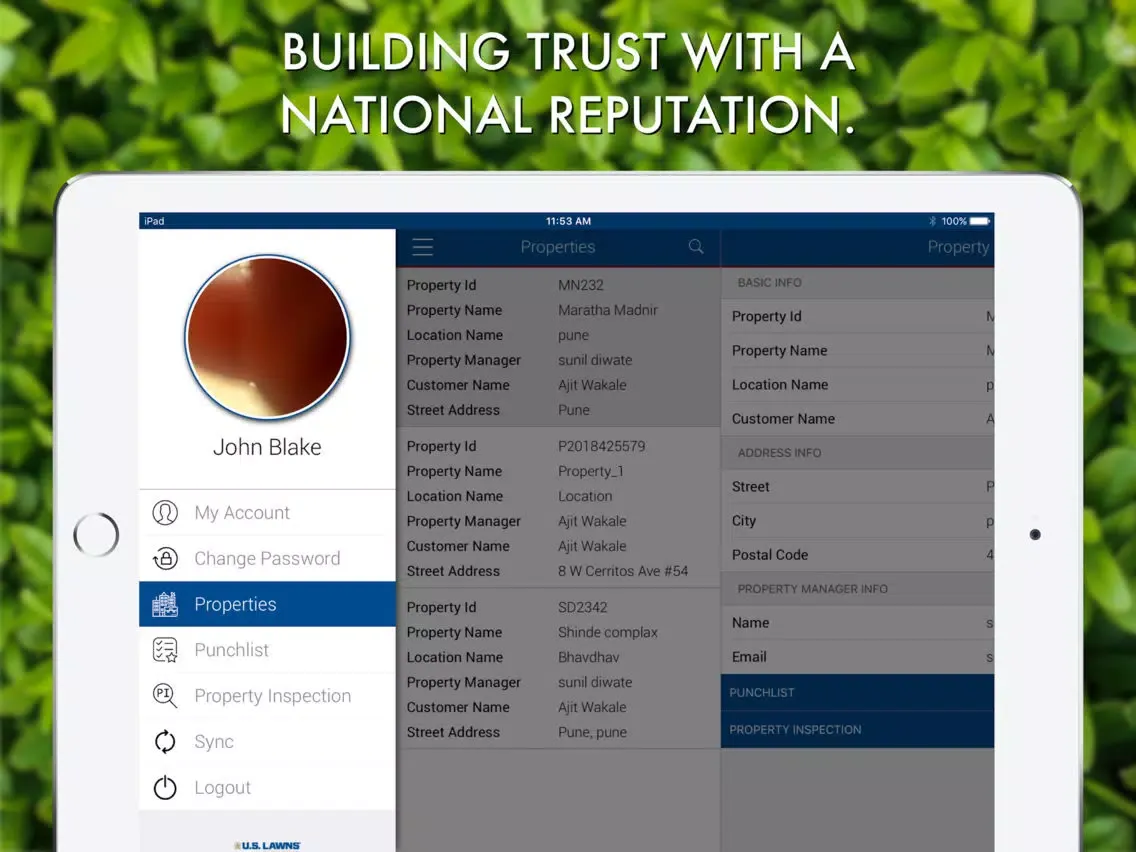Select Name row under Property Manager Info
The width and height of the screenshot is (1136, 852).
[x=857, y=623]
